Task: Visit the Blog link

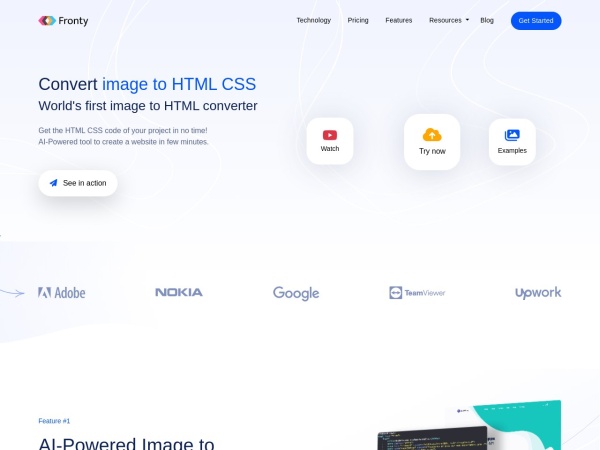Action: coord(487,20)
